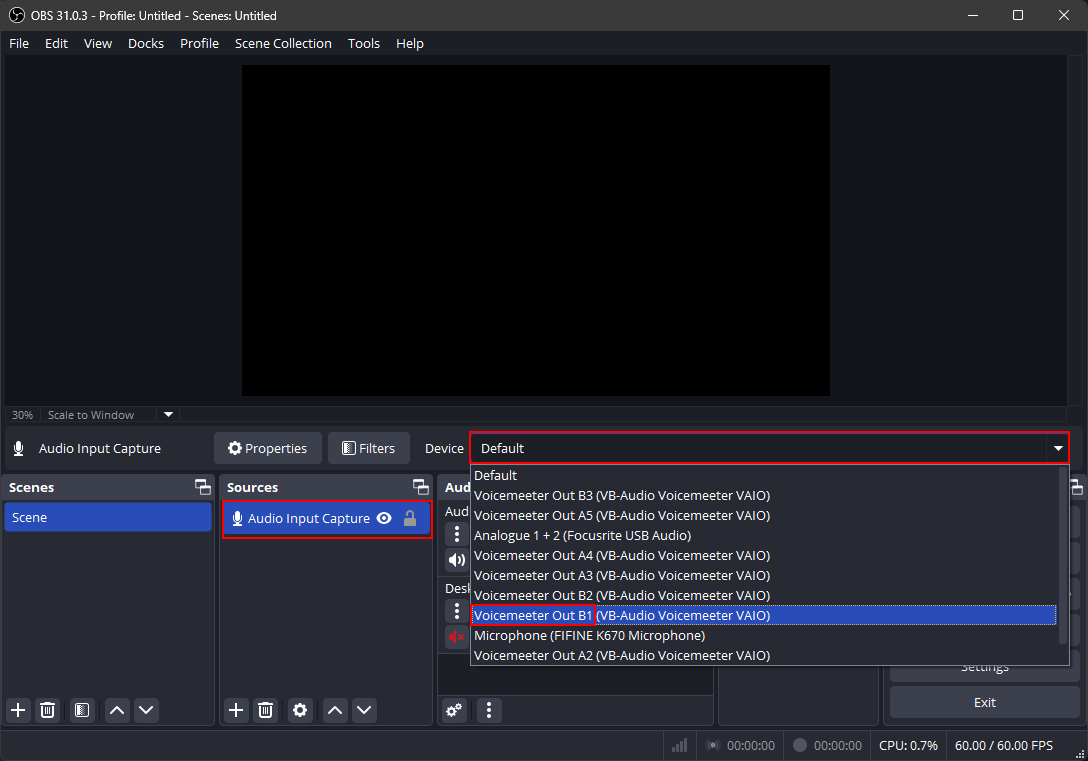
Task: Click the Exit button
Action: click(984, 702)
